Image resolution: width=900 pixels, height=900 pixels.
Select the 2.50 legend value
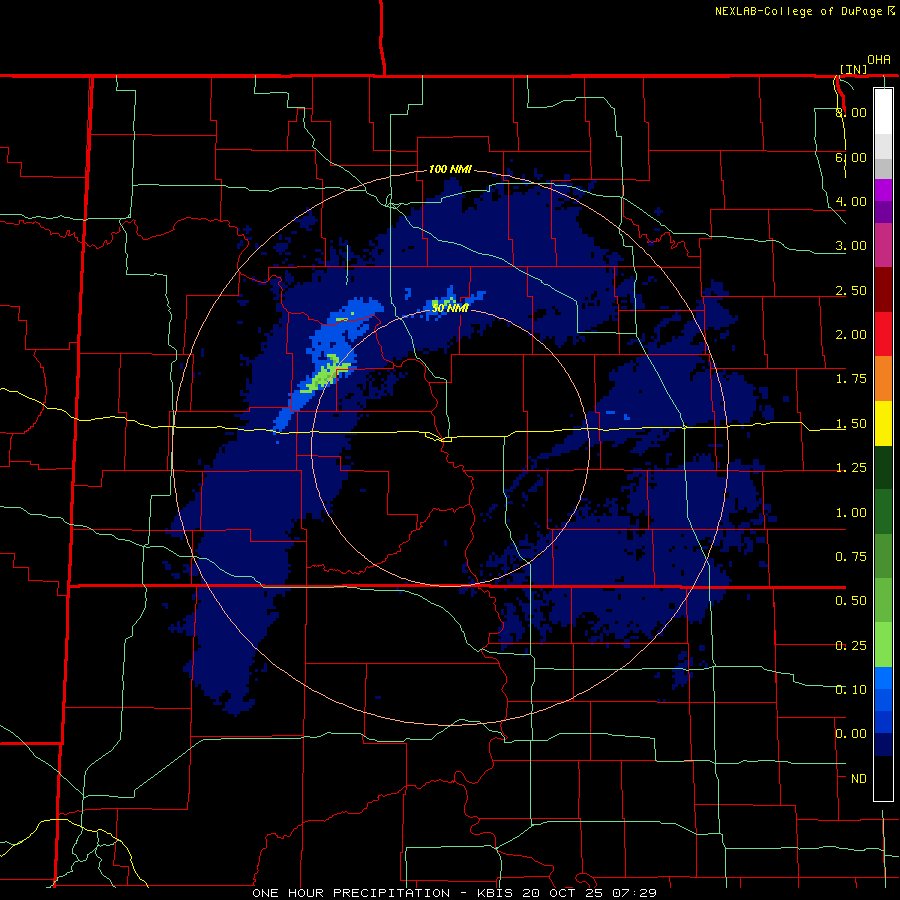[x=851, y=290]
